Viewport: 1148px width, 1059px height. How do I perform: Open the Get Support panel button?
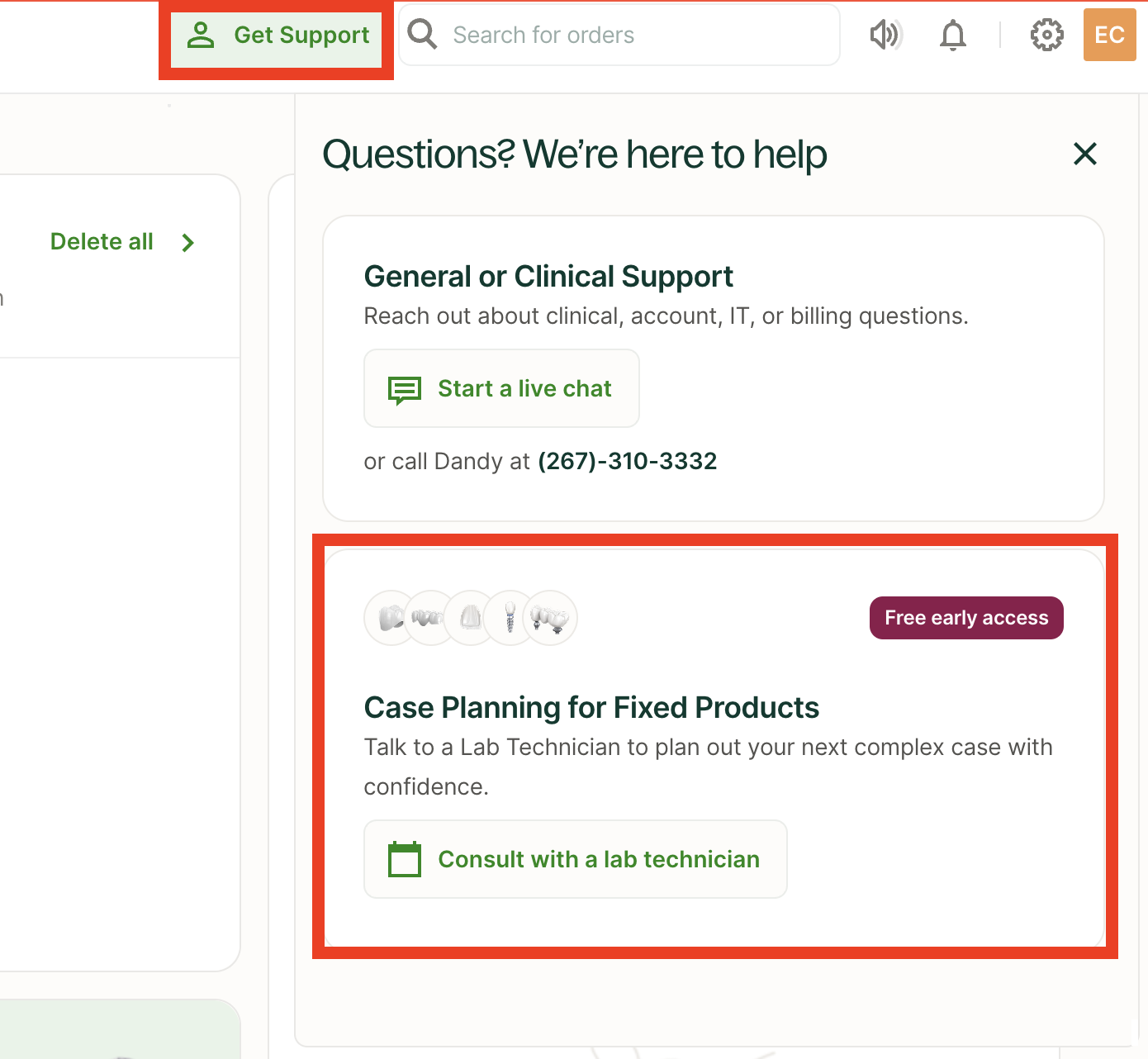[x=277, y=36]
